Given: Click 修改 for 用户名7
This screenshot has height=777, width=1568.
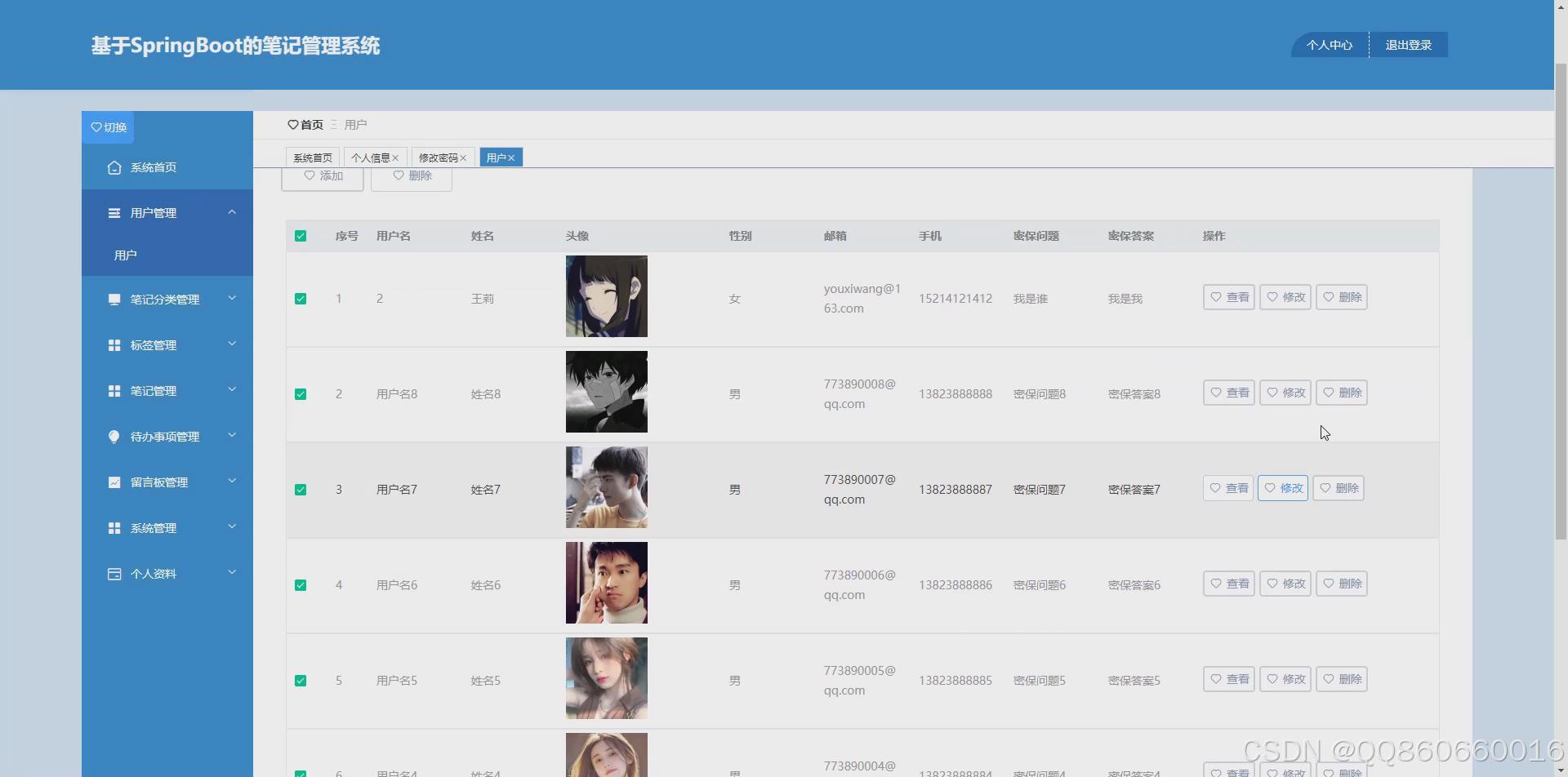Looking at the screenshot, I should (1283, 488).
